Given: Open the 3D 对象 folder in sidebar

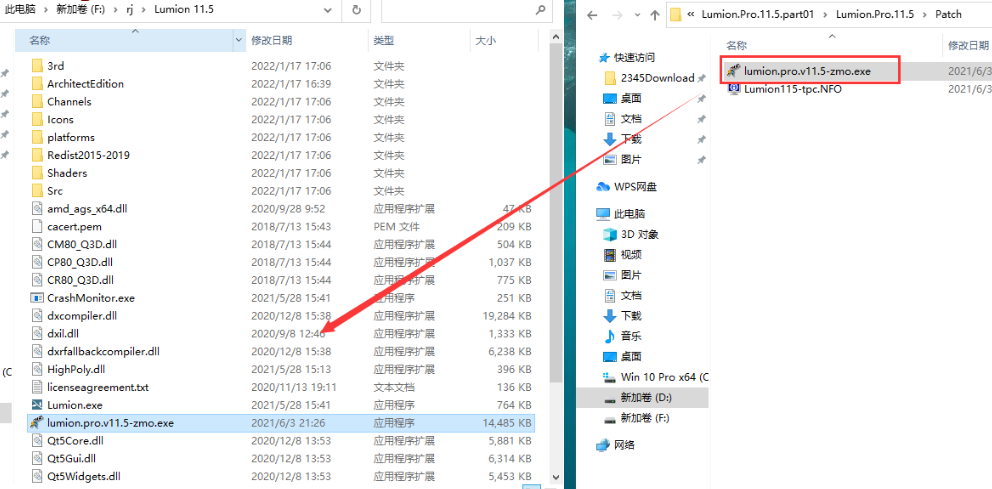Looking at the screenshot, I should (639, 234).
